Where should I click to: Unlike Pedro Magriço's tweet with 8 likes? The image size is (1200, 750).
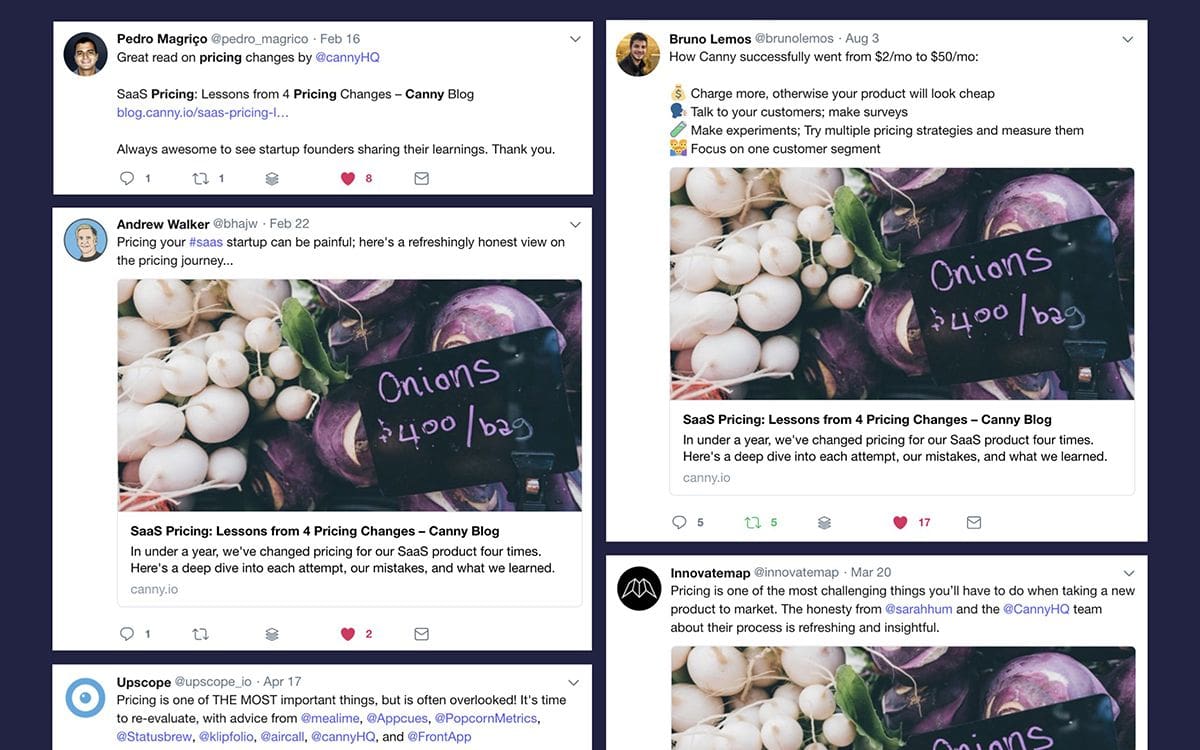pos(347,179)
